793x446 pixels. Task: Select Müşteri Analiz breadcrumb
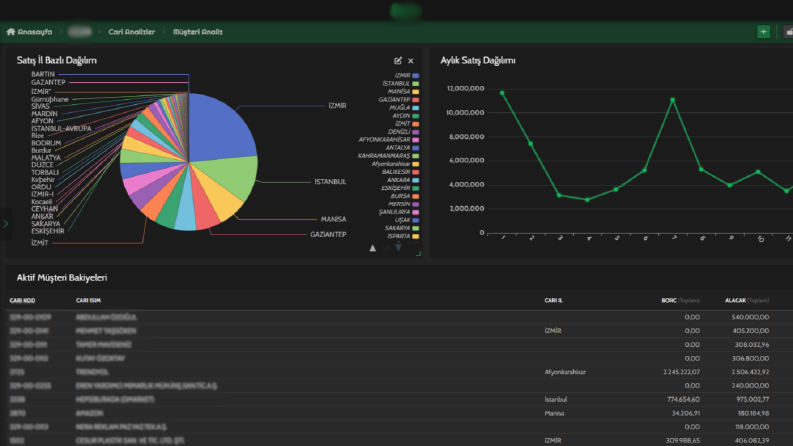198,32
